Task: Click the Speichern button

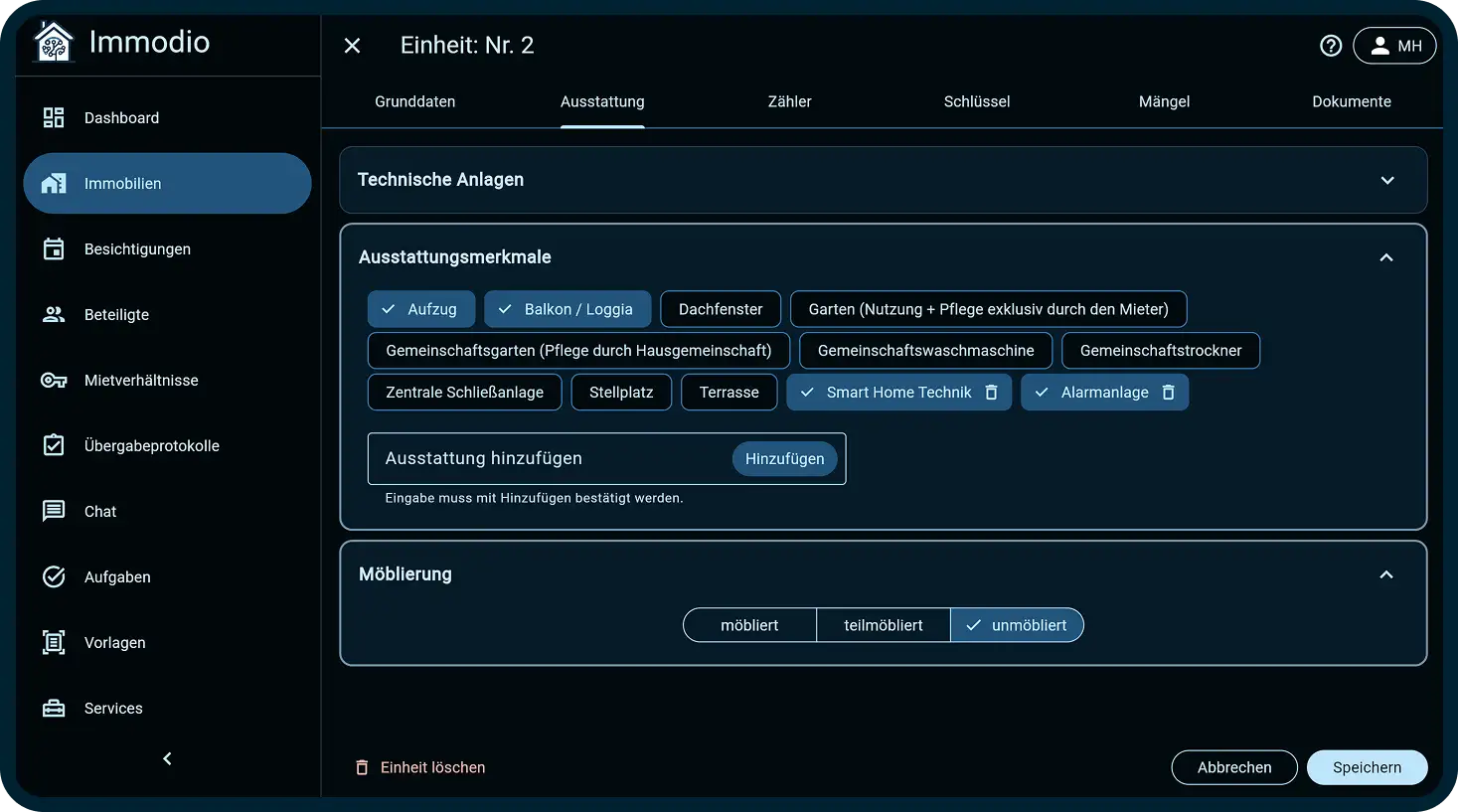Action: pyautogui.click(x=1368, y=767)
